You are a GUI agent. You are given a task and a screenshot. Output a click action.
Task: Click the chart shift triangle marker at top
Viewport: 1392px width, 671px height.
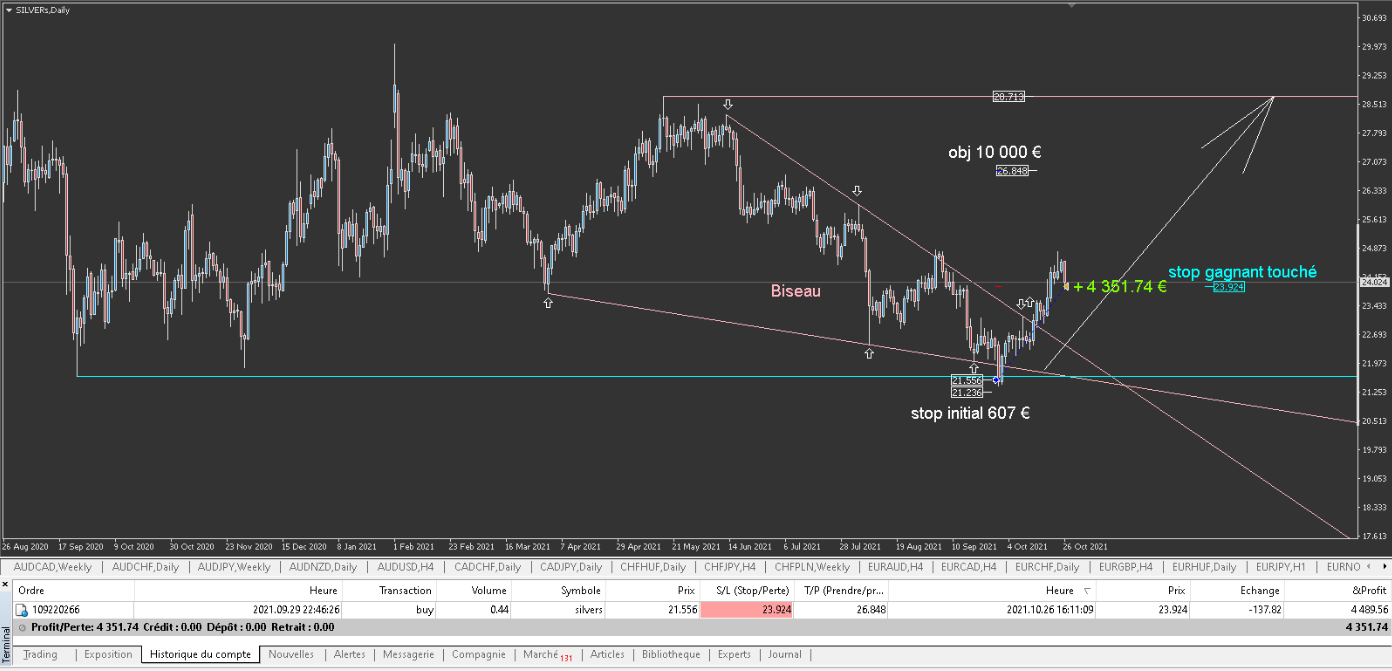[x=1072, y=5]
